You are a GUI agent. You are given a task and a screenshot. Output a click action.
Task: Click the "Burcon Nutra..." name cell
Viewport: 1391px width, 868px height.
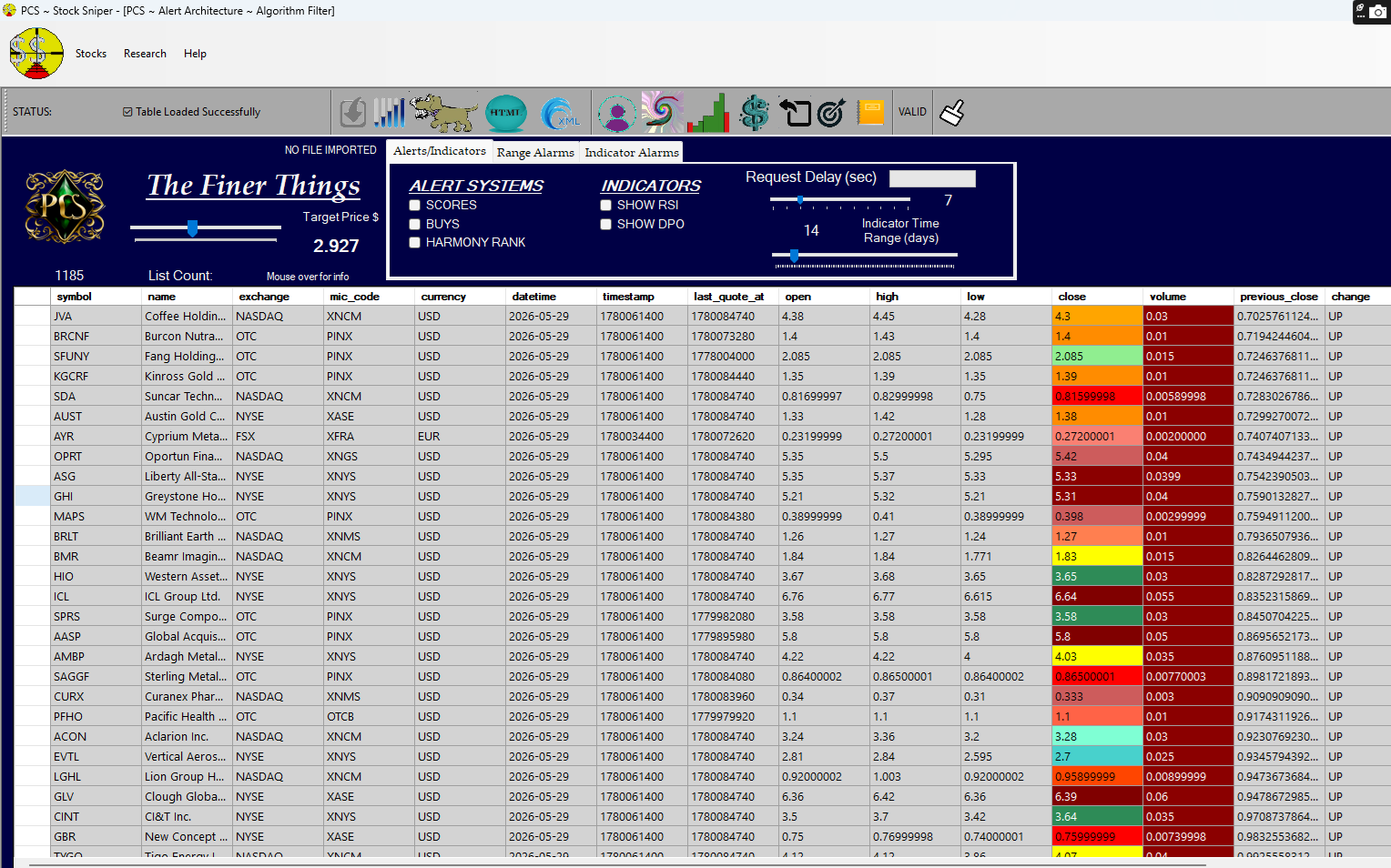(188, 337)
